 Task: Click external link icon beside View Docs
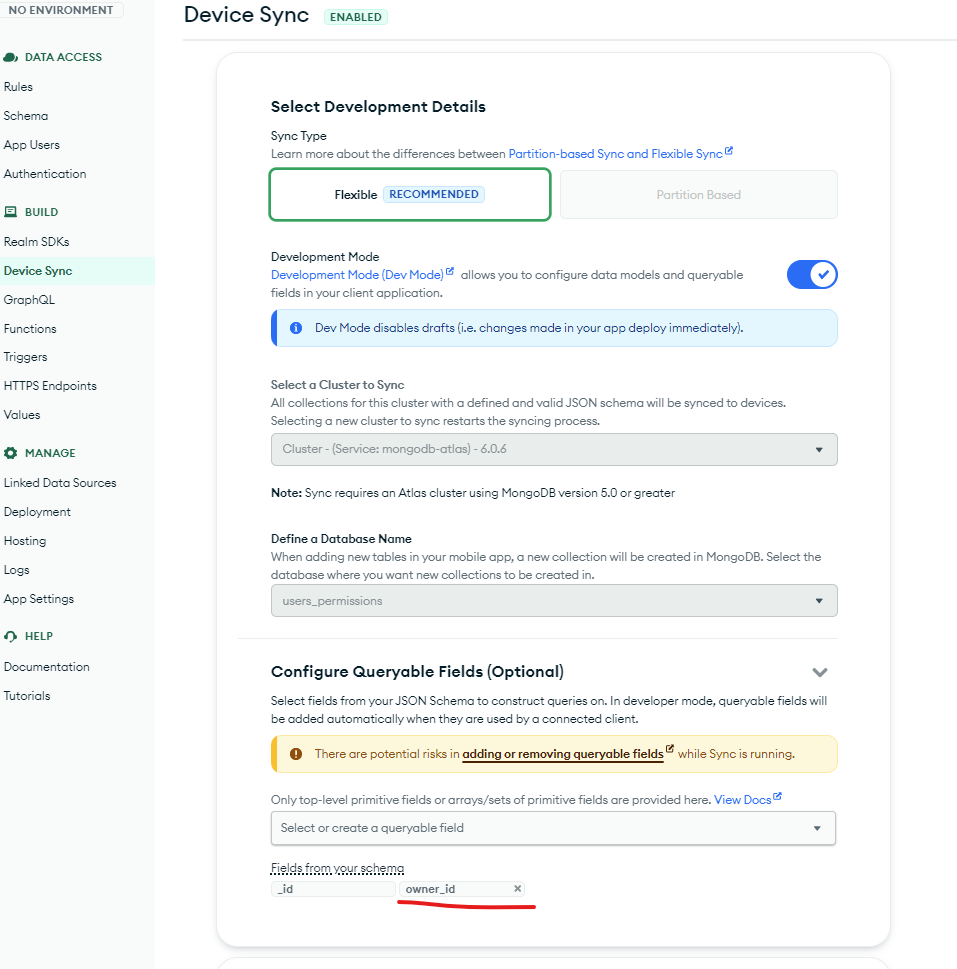click(x=777, y=798)
